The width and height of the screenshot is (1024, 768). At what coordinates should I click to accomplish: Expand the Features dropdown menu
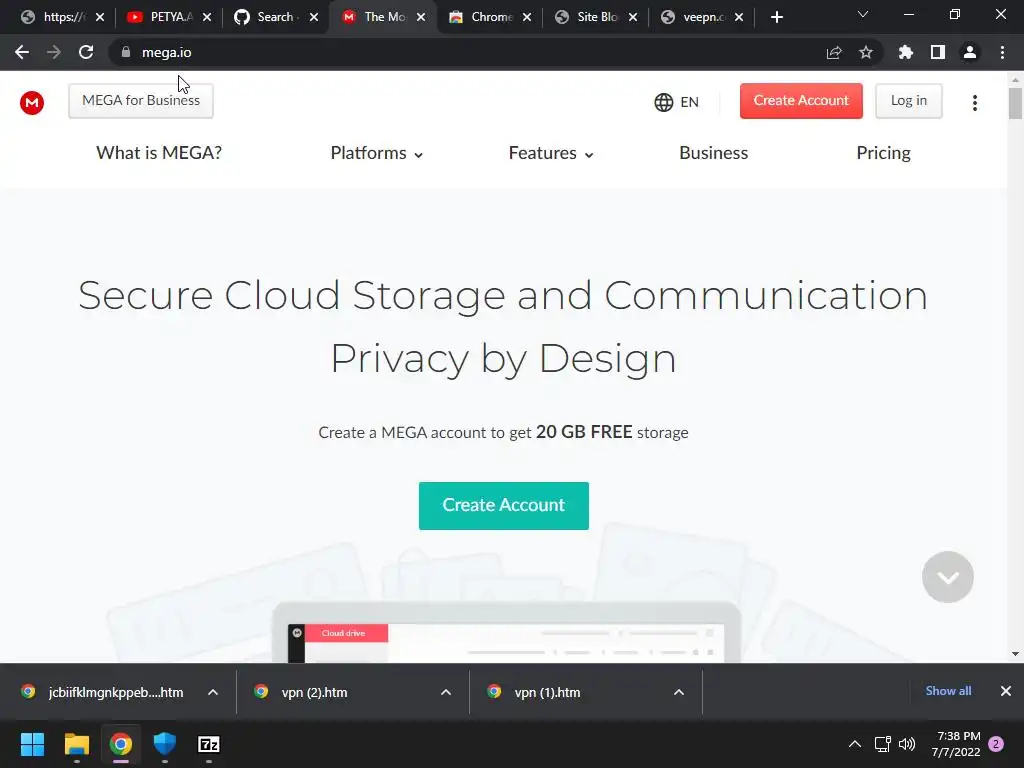tap(551, 153)
